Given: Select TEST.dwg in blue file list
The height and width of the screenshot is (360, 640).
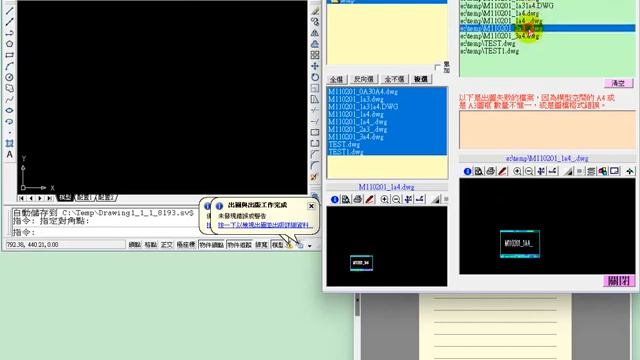Looking at the screenshot, I should click(344, 144).
